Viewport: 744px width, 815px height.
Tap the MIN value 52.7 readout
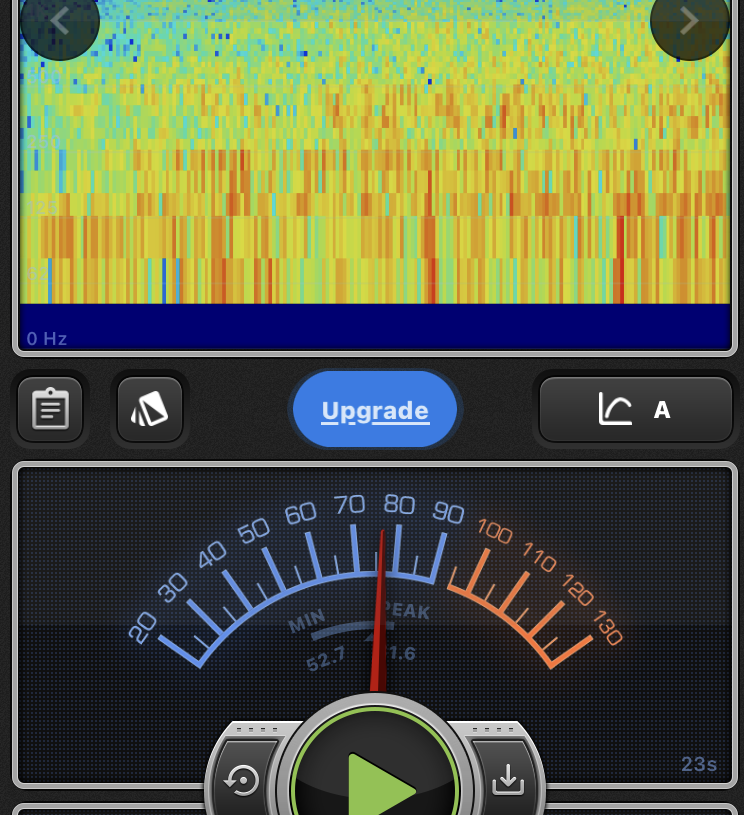(326, 659)
